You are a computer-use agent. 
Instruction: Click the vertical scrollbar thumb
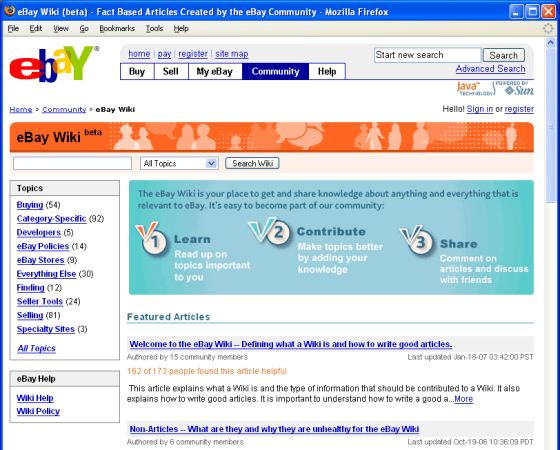click(550, 125)
